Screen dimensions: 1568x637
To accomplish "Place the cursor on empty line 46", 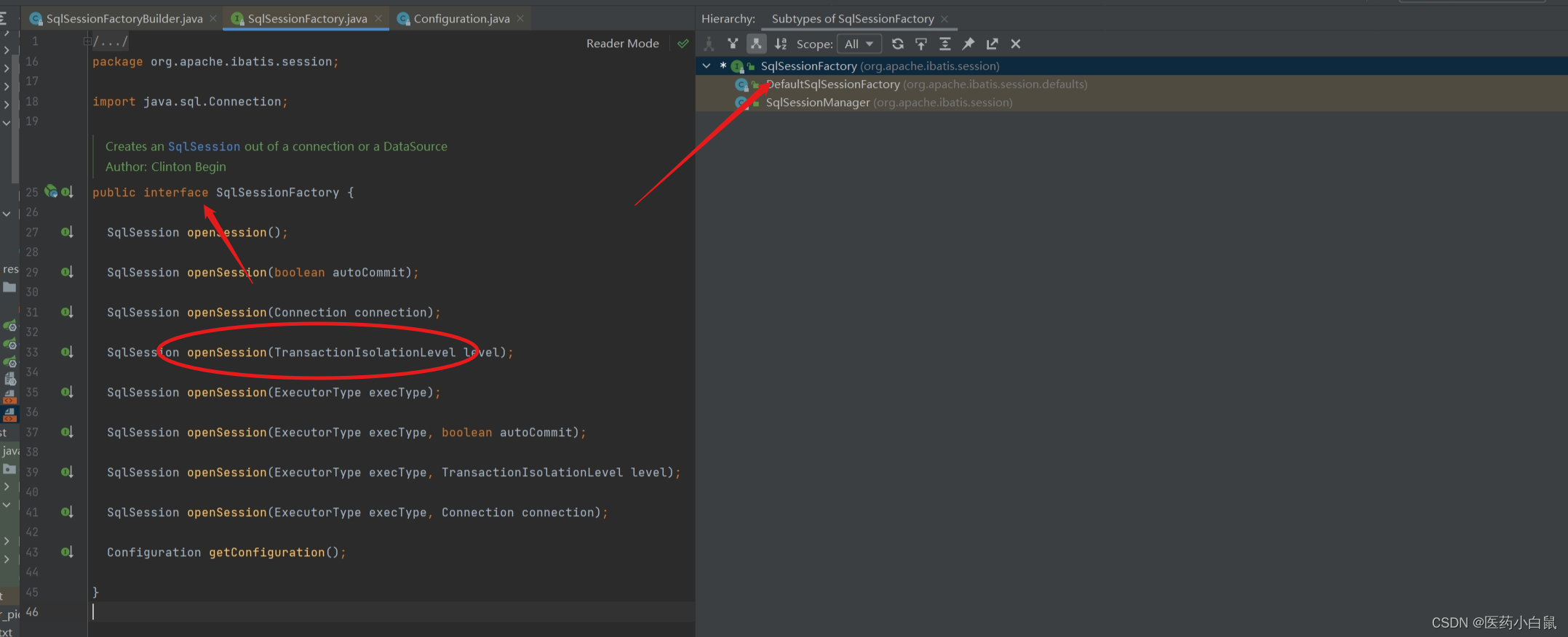I will tap(393, 612).
